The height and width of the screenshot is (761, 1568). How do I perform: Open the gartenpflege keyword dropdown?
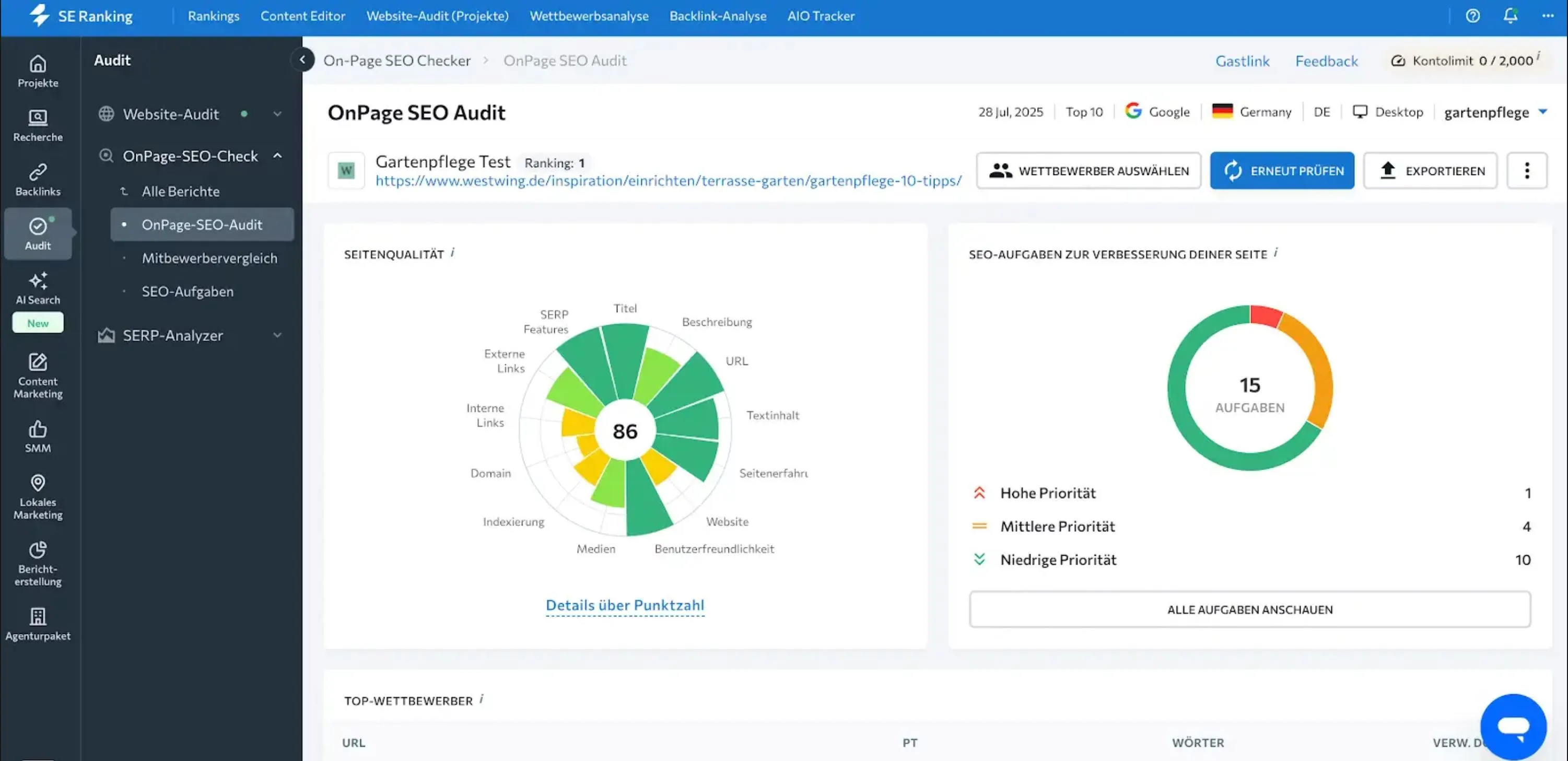tap(1495, 112)
